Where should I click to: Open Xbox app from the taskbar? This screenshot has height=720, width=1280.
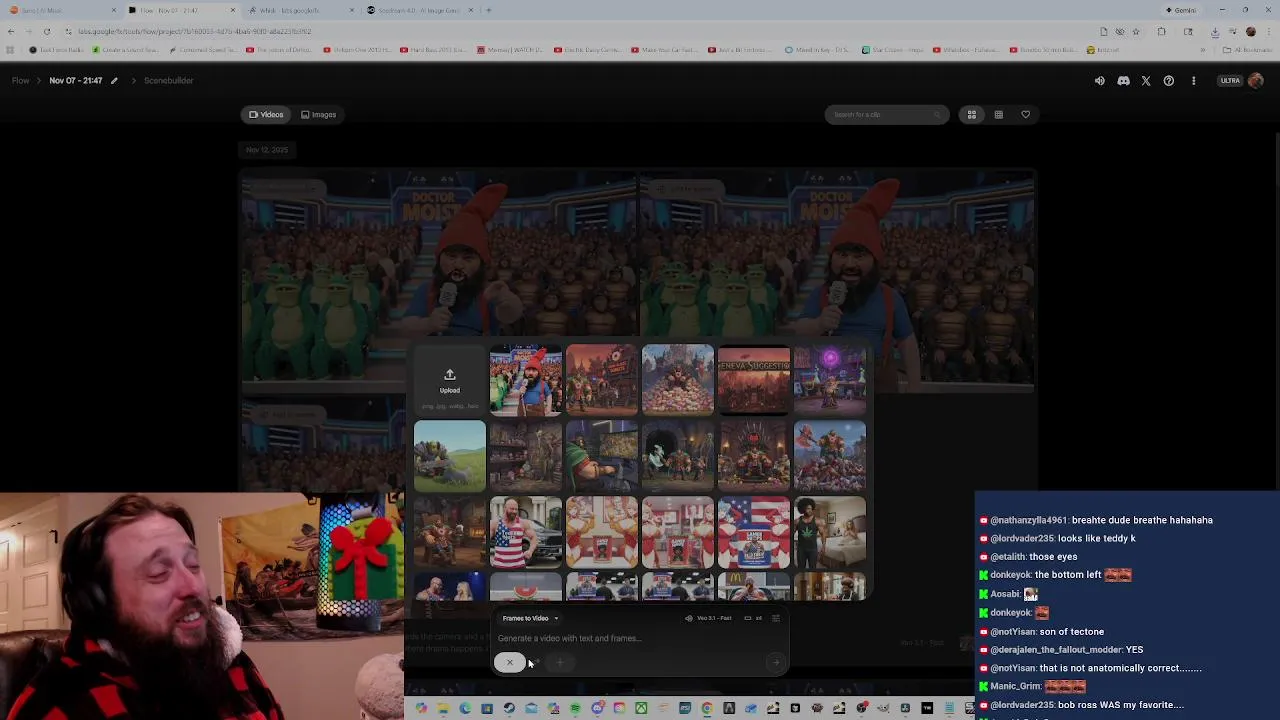[x=641, y=709]
